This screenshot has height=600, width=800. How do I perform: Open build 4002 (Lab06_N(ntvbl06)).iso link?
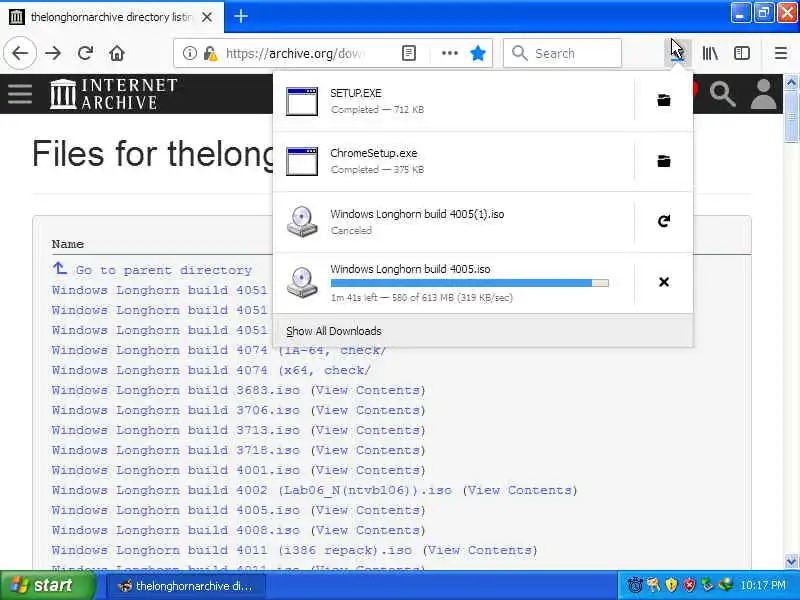252,490
